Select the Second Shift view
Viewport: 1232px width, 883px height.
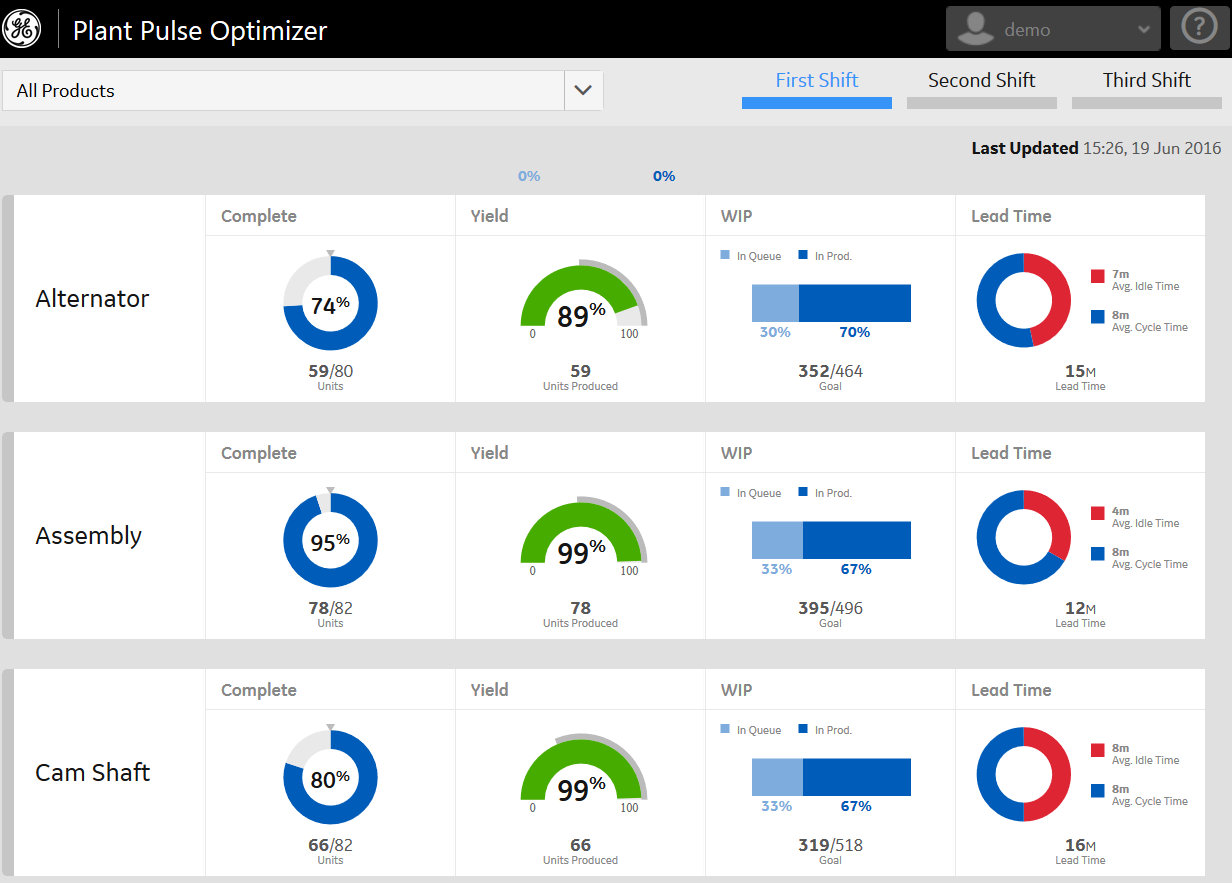(x=982, y=80)
